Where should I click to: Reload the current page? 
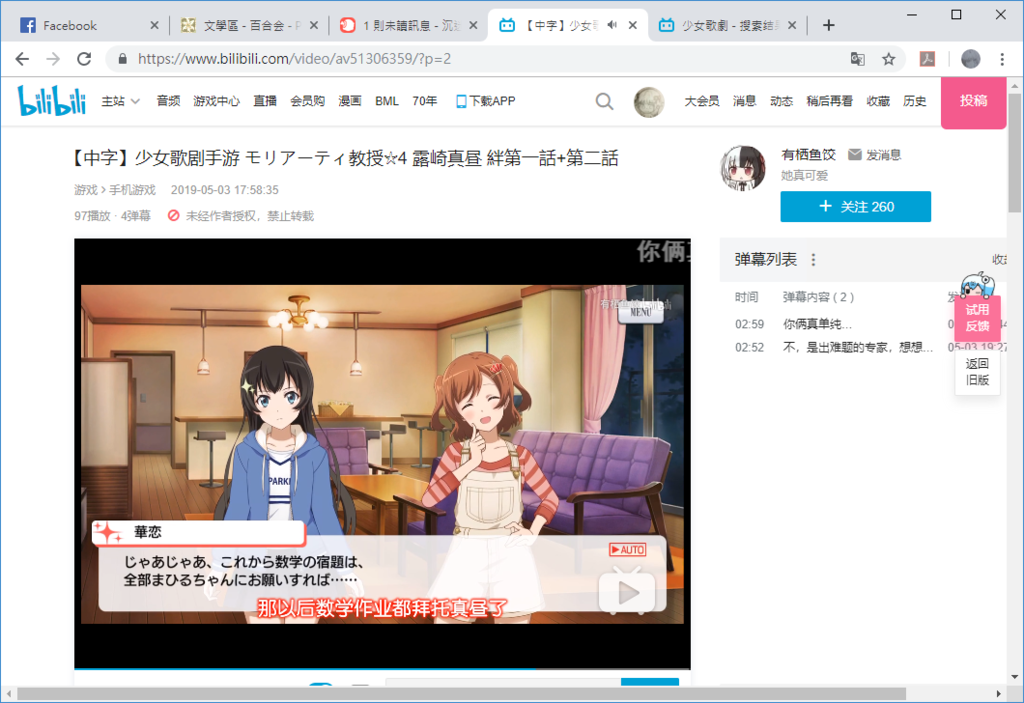84,59
